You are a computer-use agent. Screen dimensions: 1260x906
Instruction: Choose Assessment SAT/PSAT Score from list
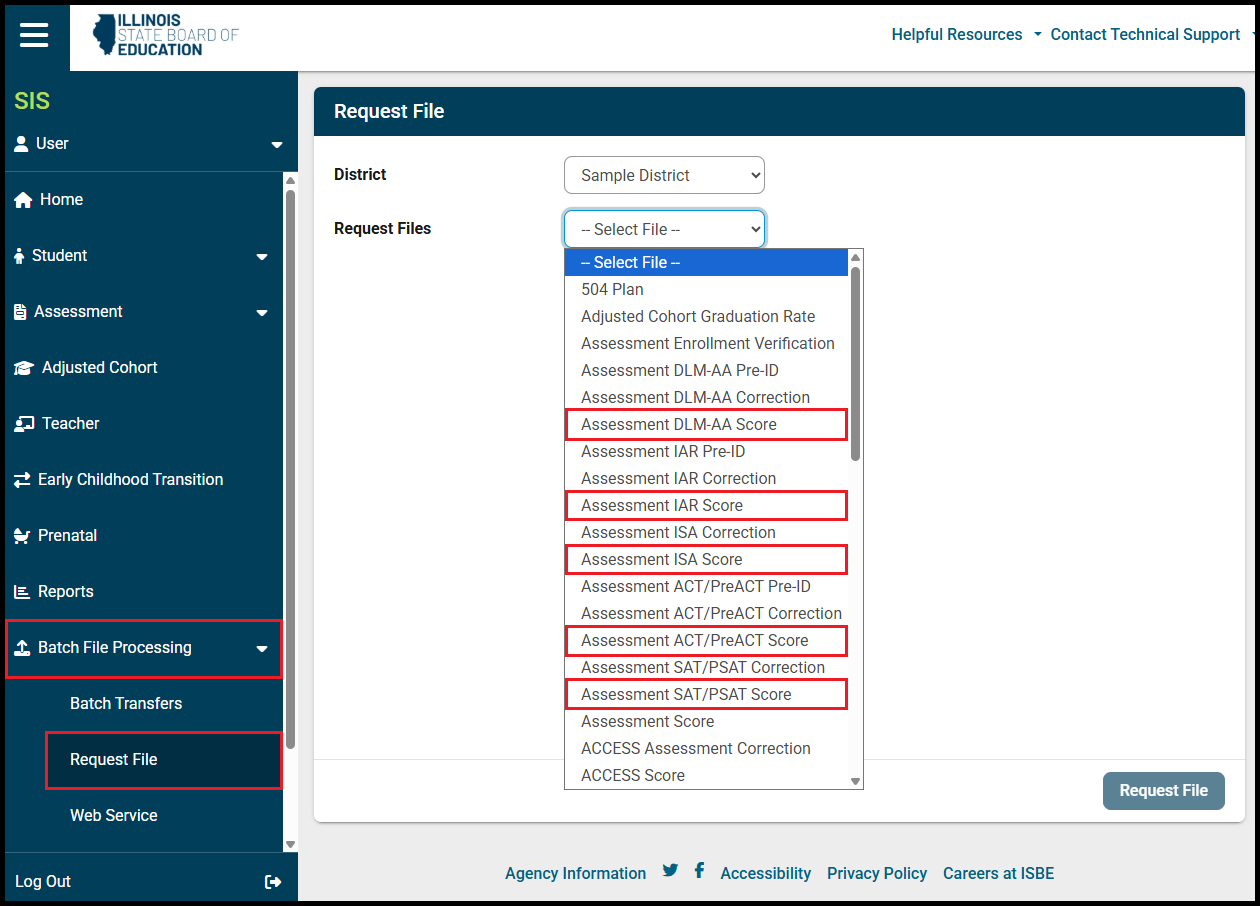[x=686, y=695]
